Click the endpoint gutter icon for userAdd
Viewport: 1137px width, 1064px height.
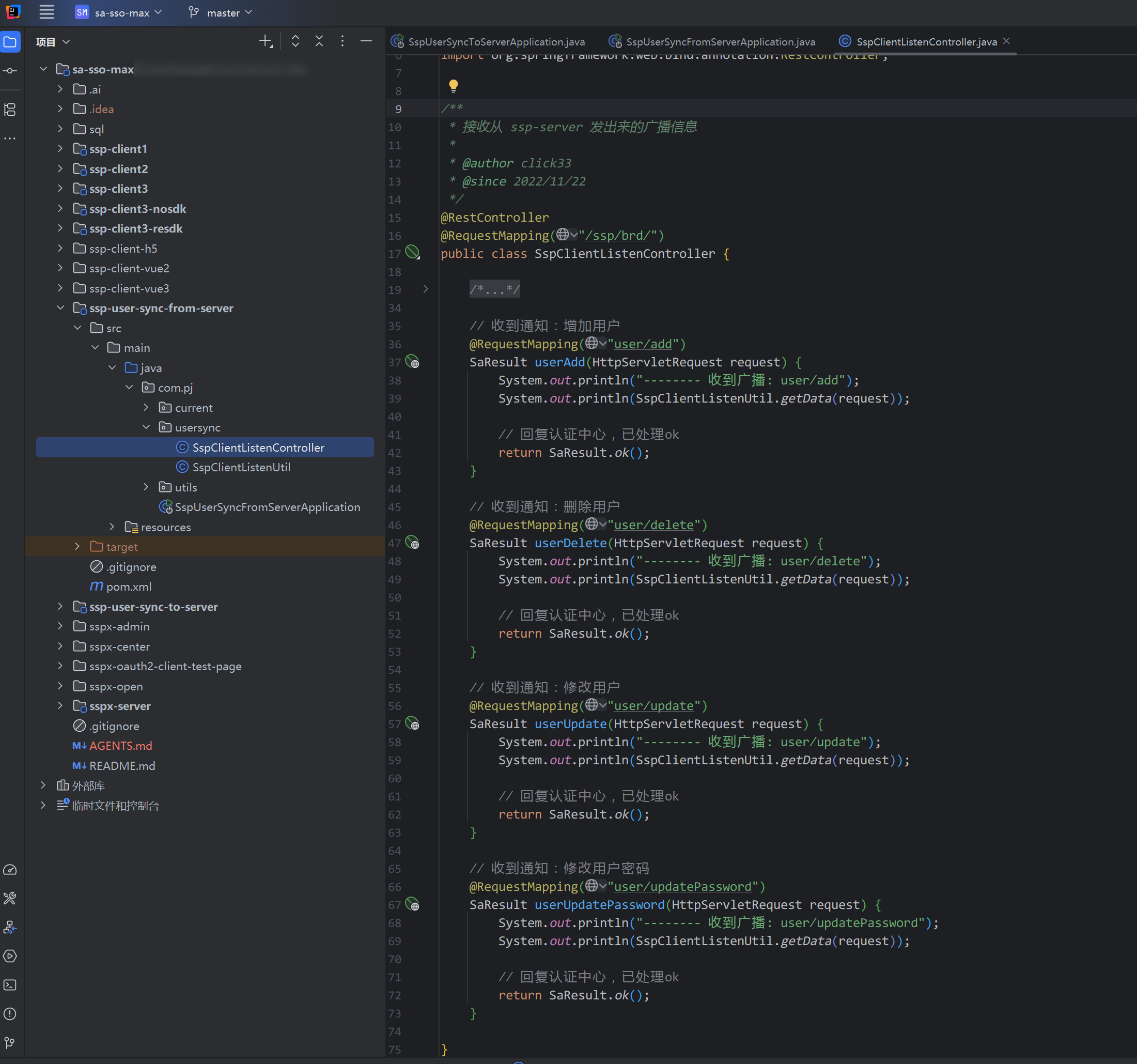(x=412, y=362)
